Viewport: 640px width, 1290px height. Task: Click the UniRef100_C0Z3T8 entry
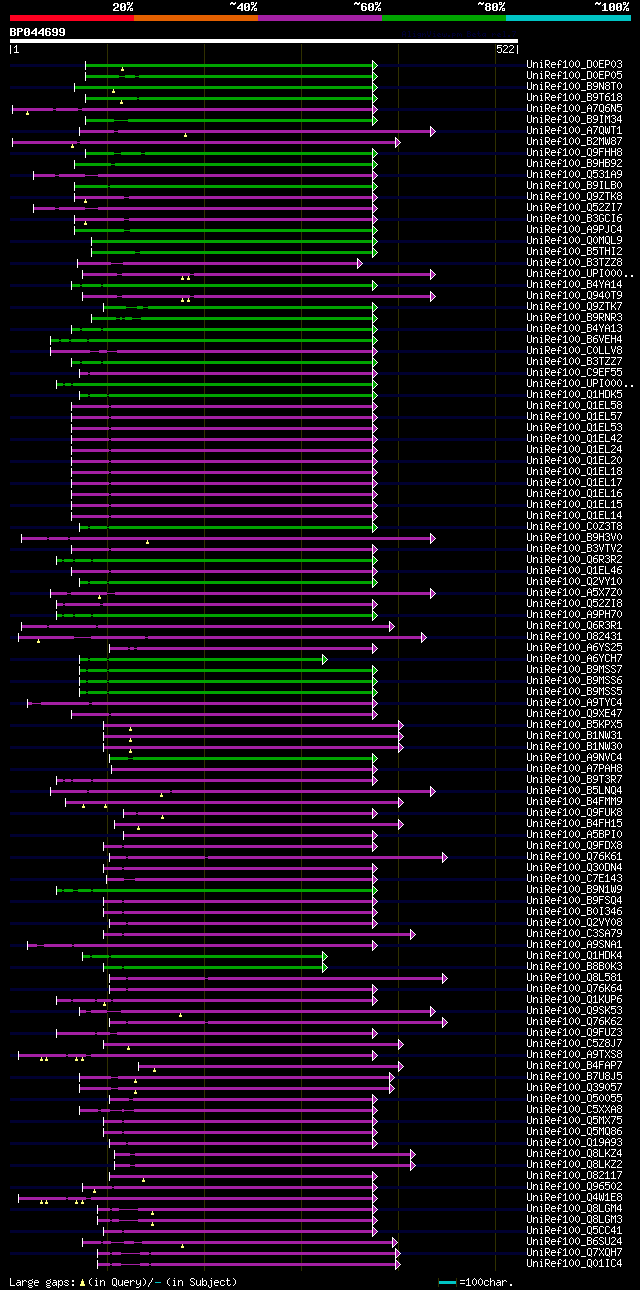tap(574, 527)
